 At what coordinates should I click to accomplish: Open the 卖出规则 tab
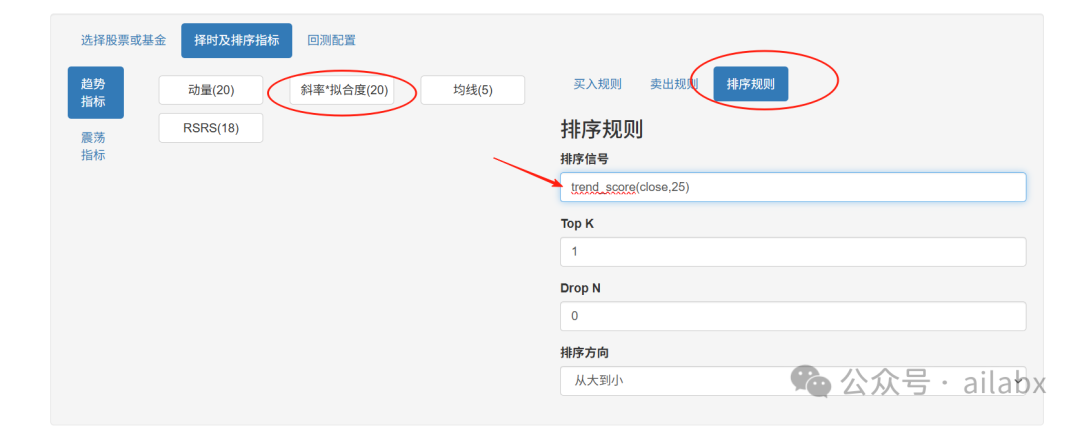674,84
